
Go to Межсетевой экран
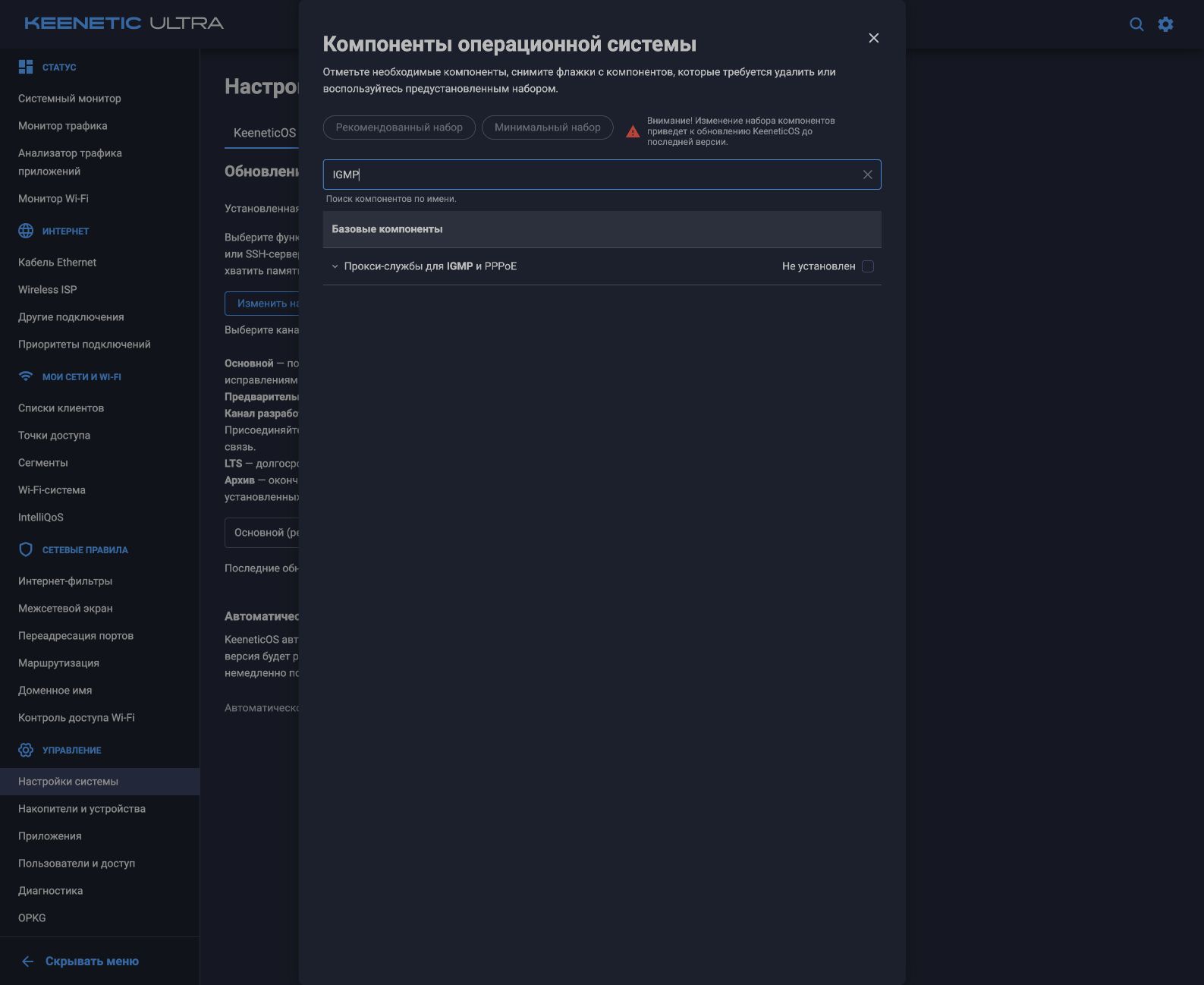(65, 609)
